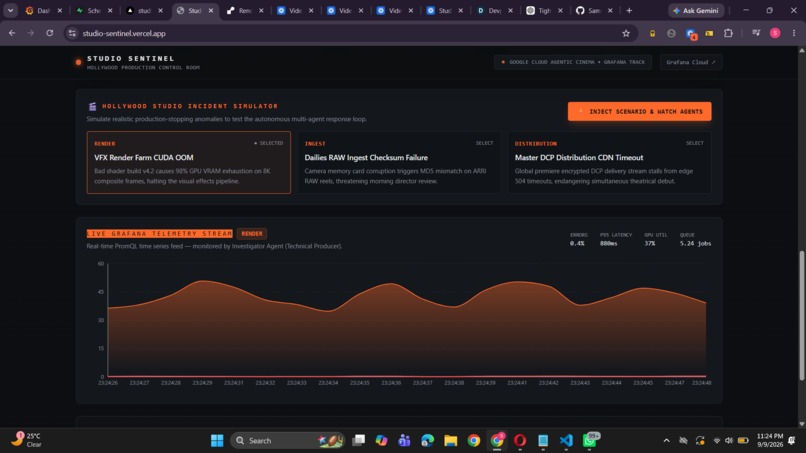806x453 pixels.
Task: Open the Chrome three-dot menu
Action: point(794,33)
